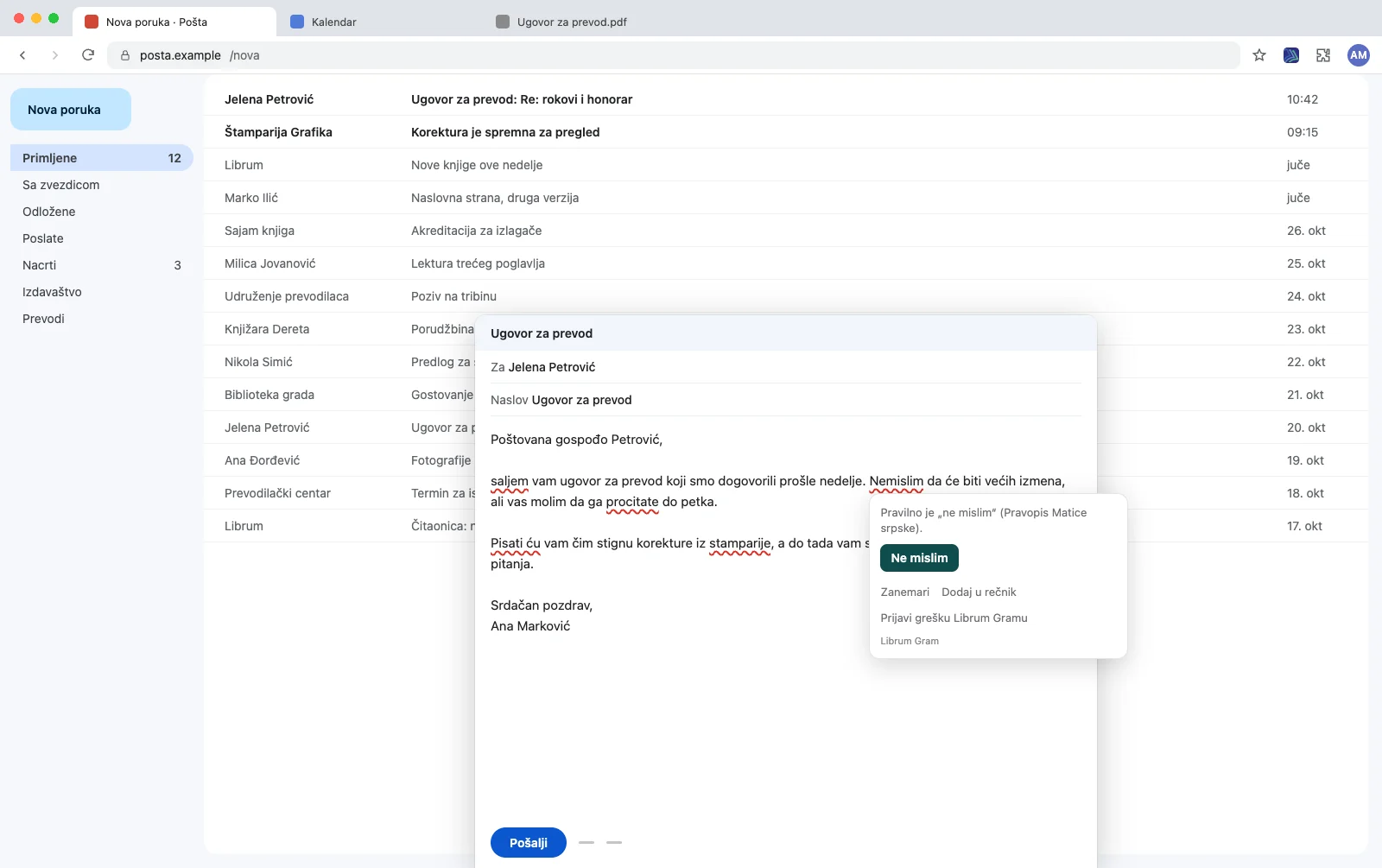Open the Nacrti folder
1382x868 pixels.
(102, 265)
